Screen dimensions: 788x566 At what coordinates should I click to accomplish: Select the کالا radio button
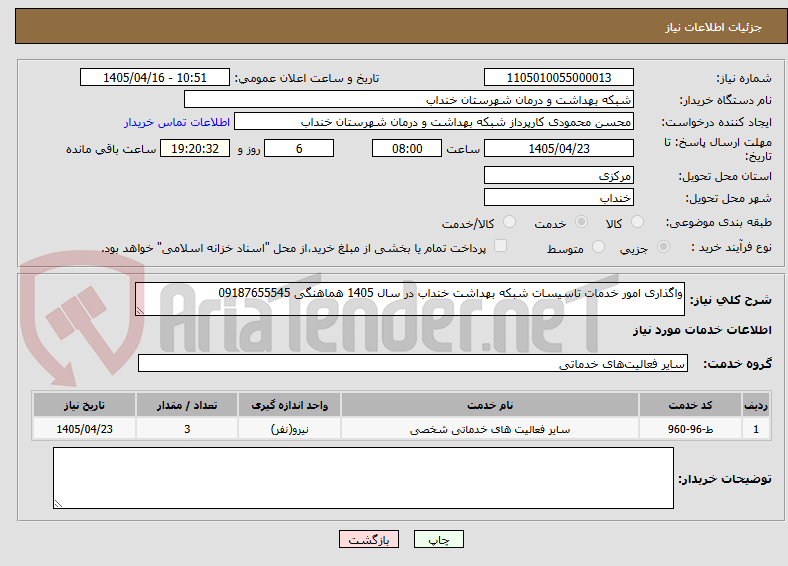point(637,222)
